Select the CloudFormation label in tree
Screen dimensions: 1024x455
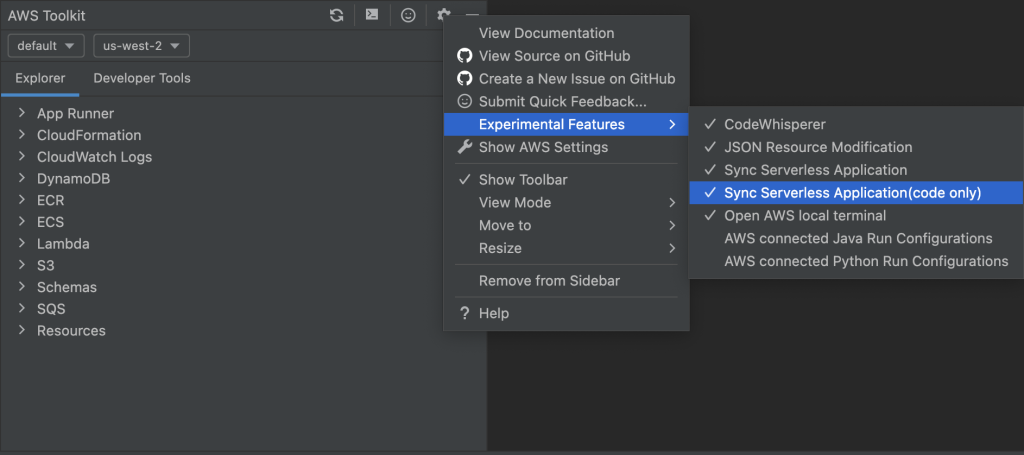pyautogui.click(x=89, y=135)
